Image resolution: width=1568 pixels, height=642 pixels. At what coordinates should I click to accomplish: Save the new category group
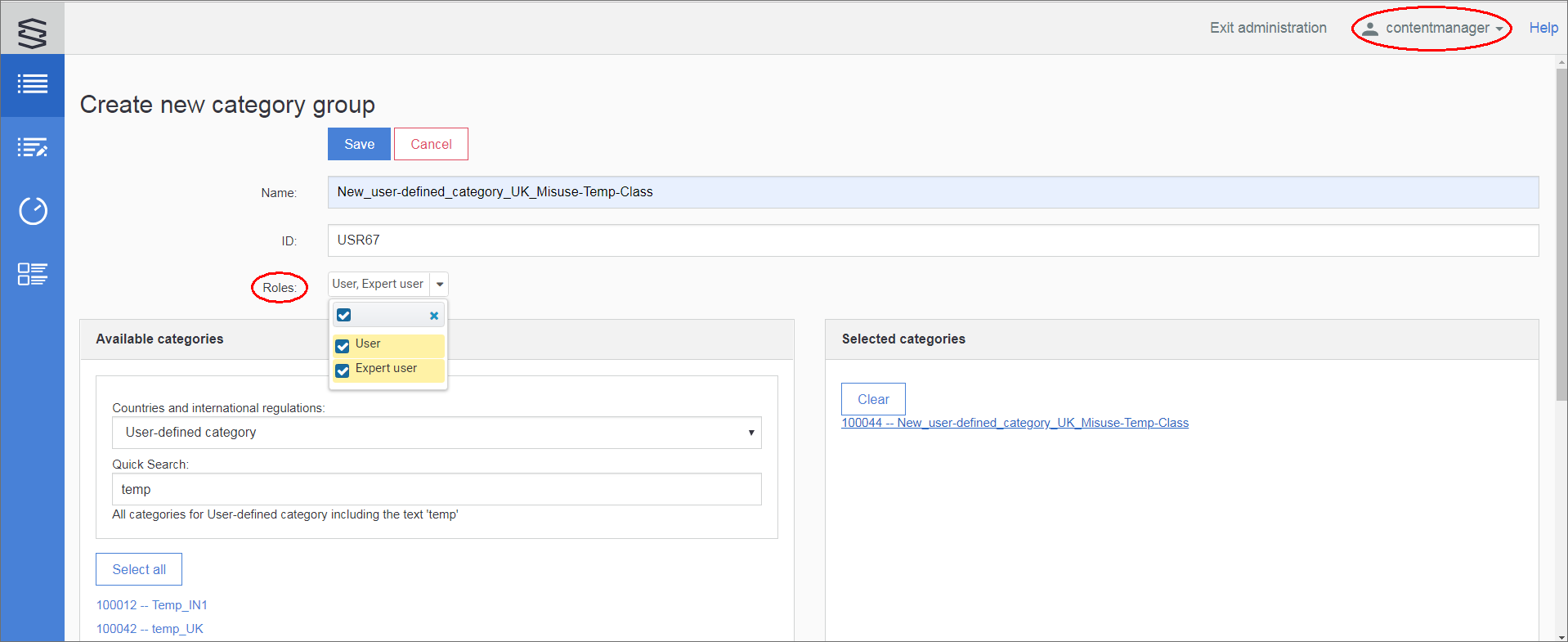coord(359,144)
